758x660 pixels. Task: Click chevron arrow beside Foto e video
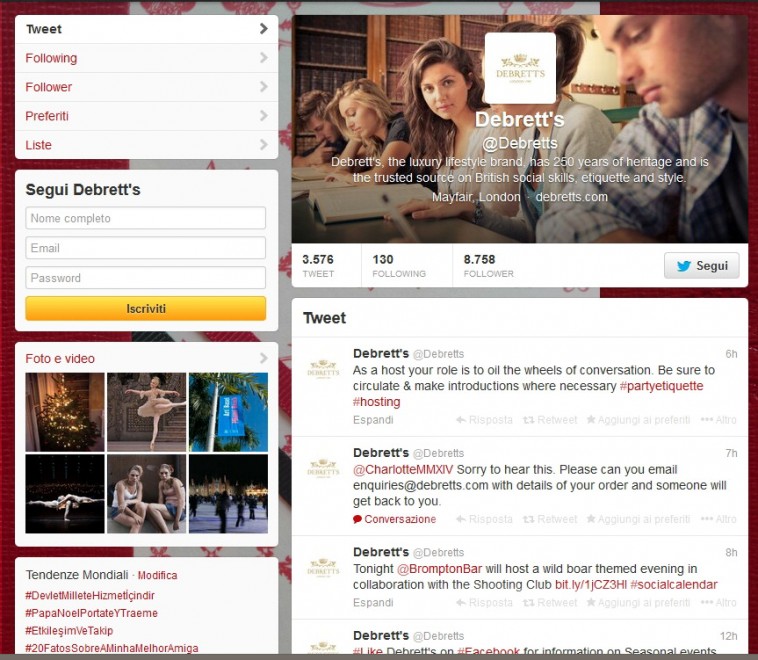coord(263,358)
